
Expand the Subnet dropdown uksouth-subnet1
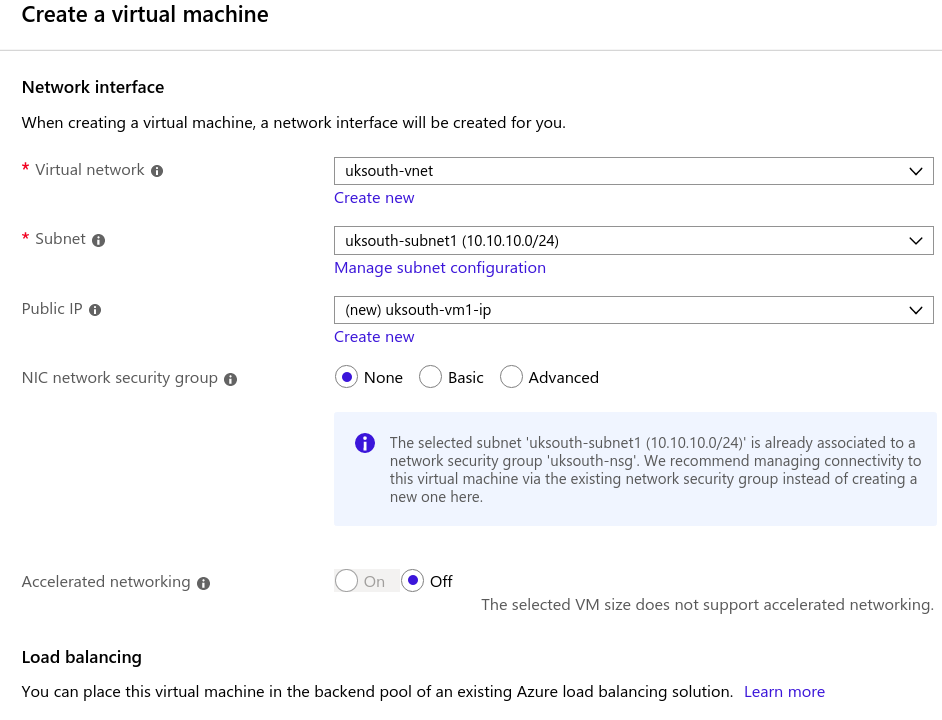tap(633, 240)
